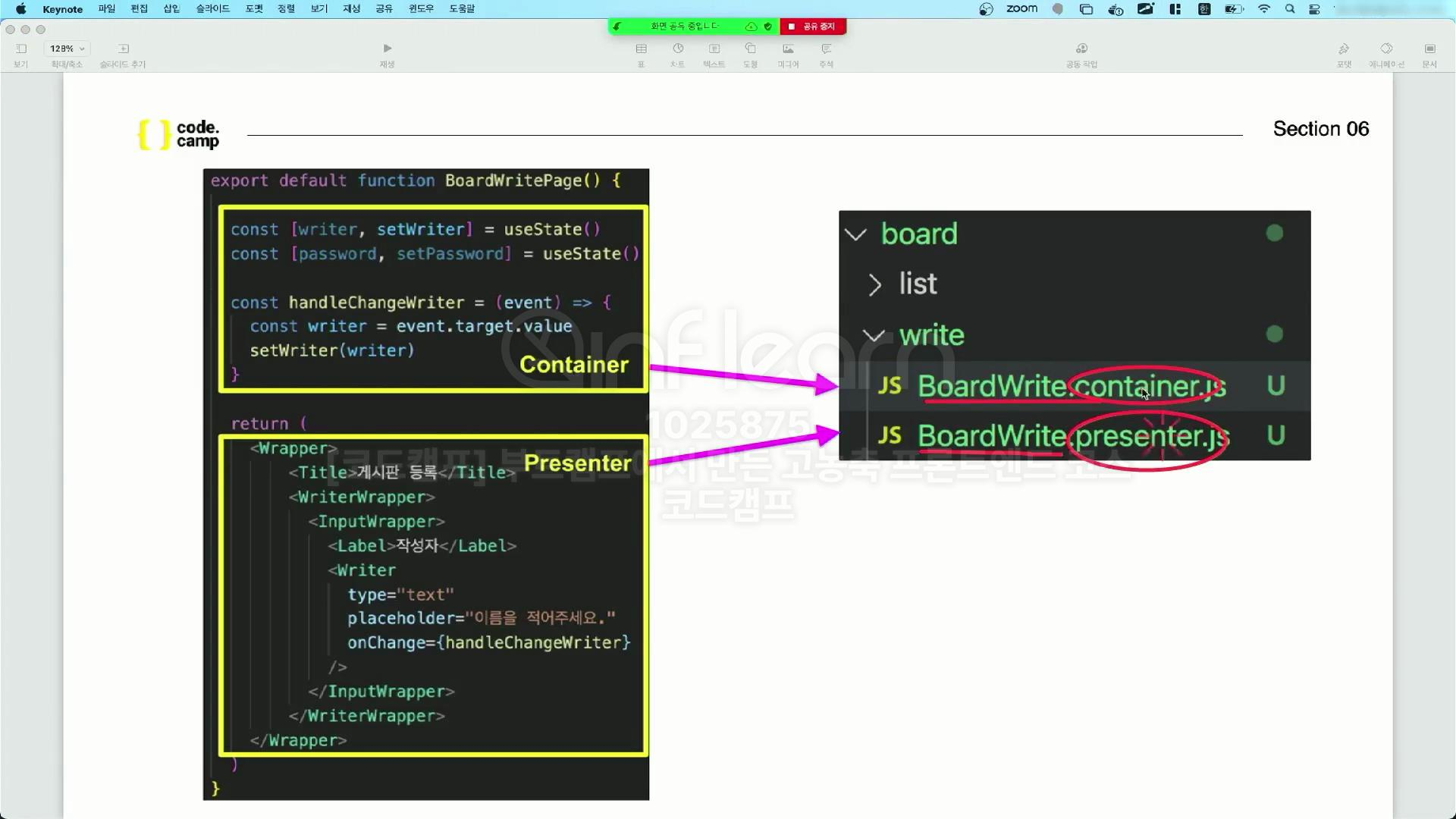This screenshot has width=1456, height=819.
Task: Click the 한 input source icon
Action: pos(1203,9)
